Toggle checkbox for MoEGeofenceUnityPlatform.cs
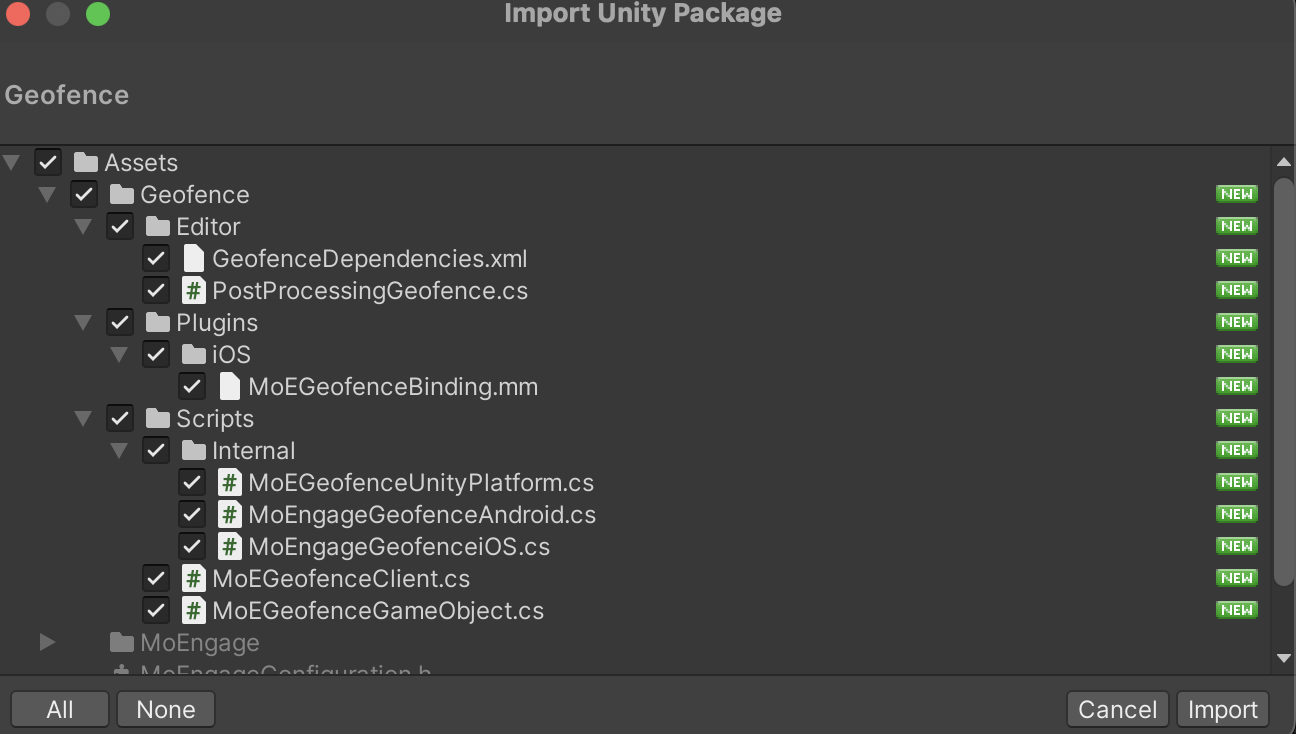Image resolution: width=1296 pixels, height=734 pixels. (x=192, y=482)
